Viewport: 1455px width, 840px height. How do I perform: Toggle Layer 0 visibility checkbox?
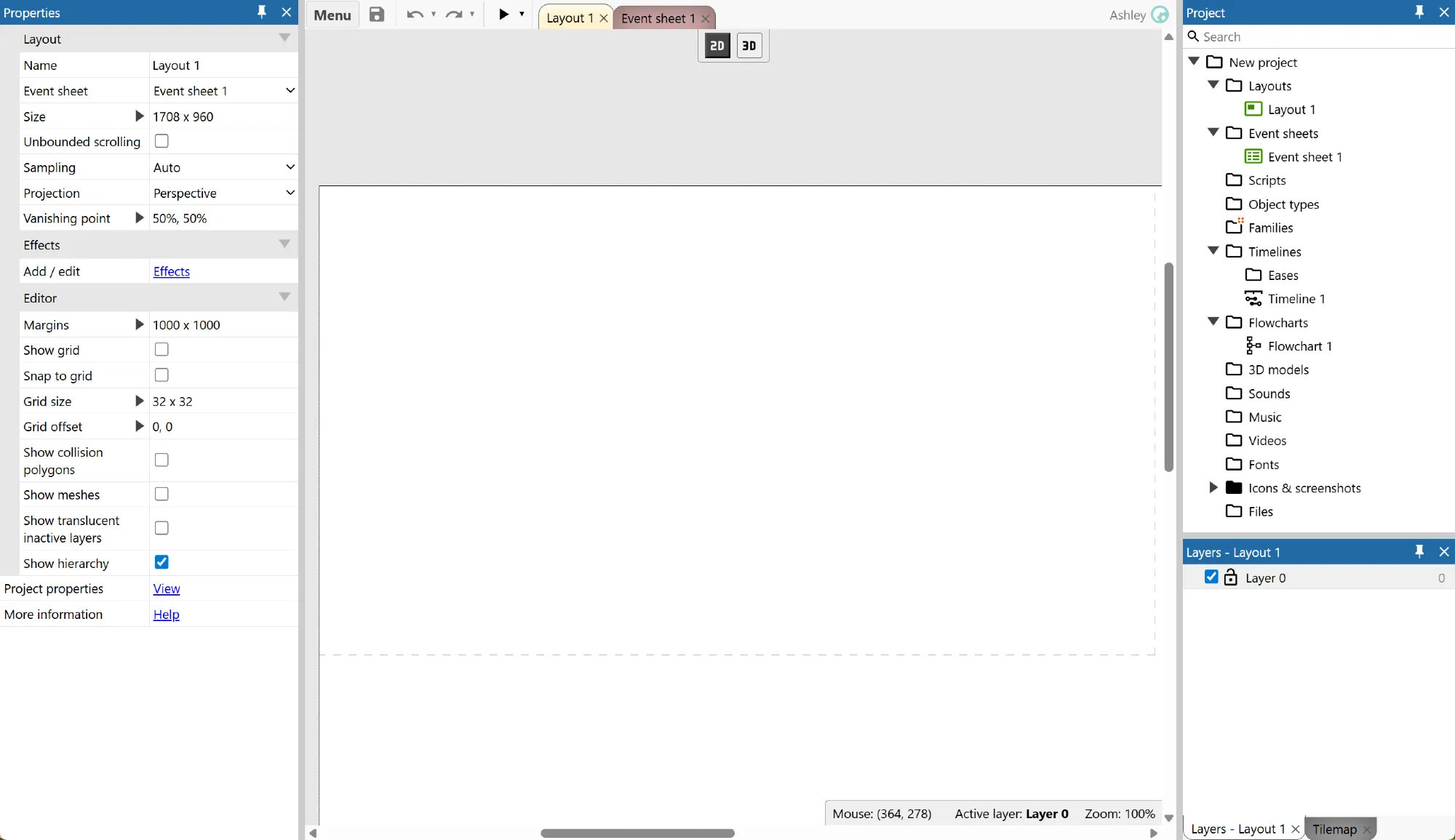coord(1211,577)
